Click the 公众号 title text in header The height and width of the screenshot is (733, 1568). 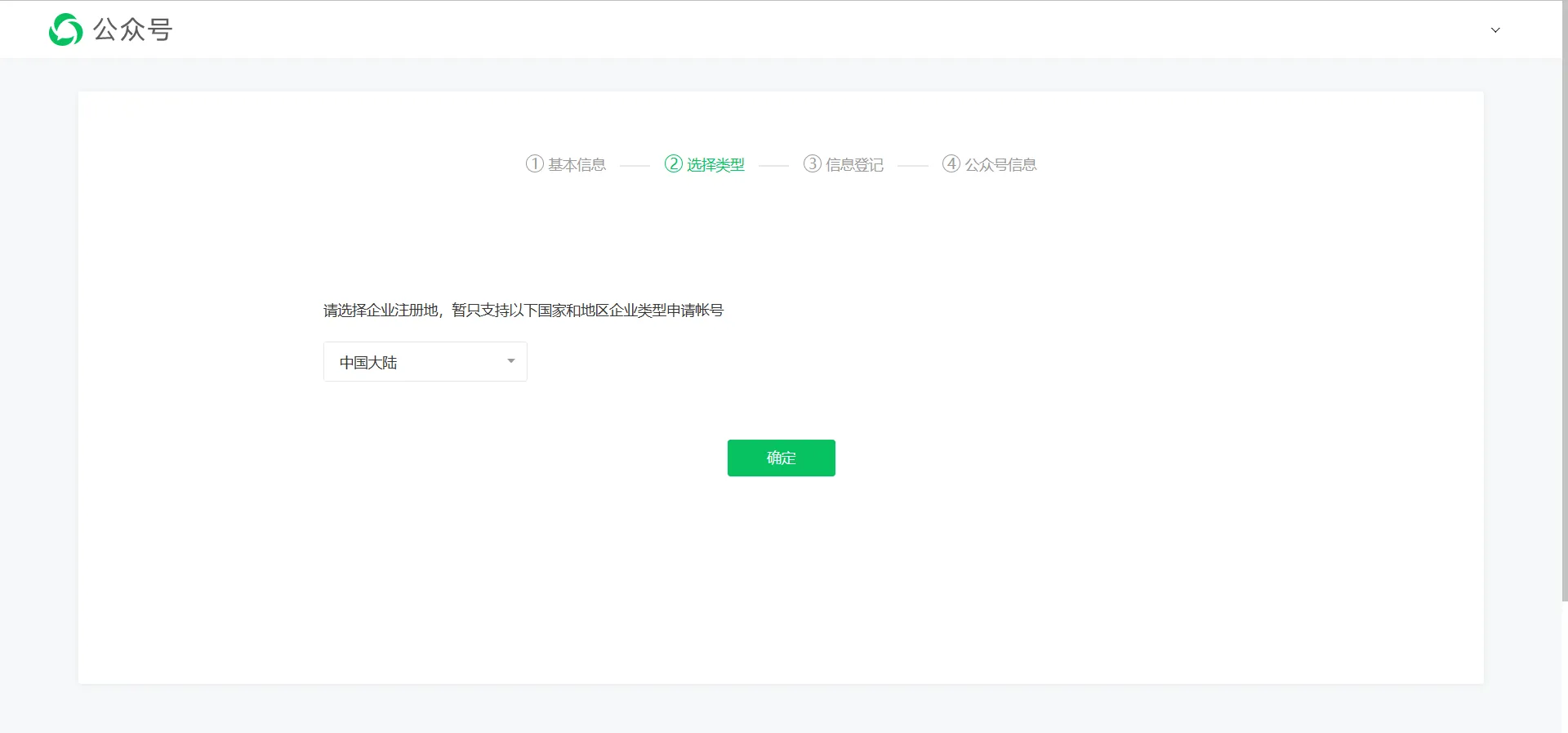[x=132, y=29]
